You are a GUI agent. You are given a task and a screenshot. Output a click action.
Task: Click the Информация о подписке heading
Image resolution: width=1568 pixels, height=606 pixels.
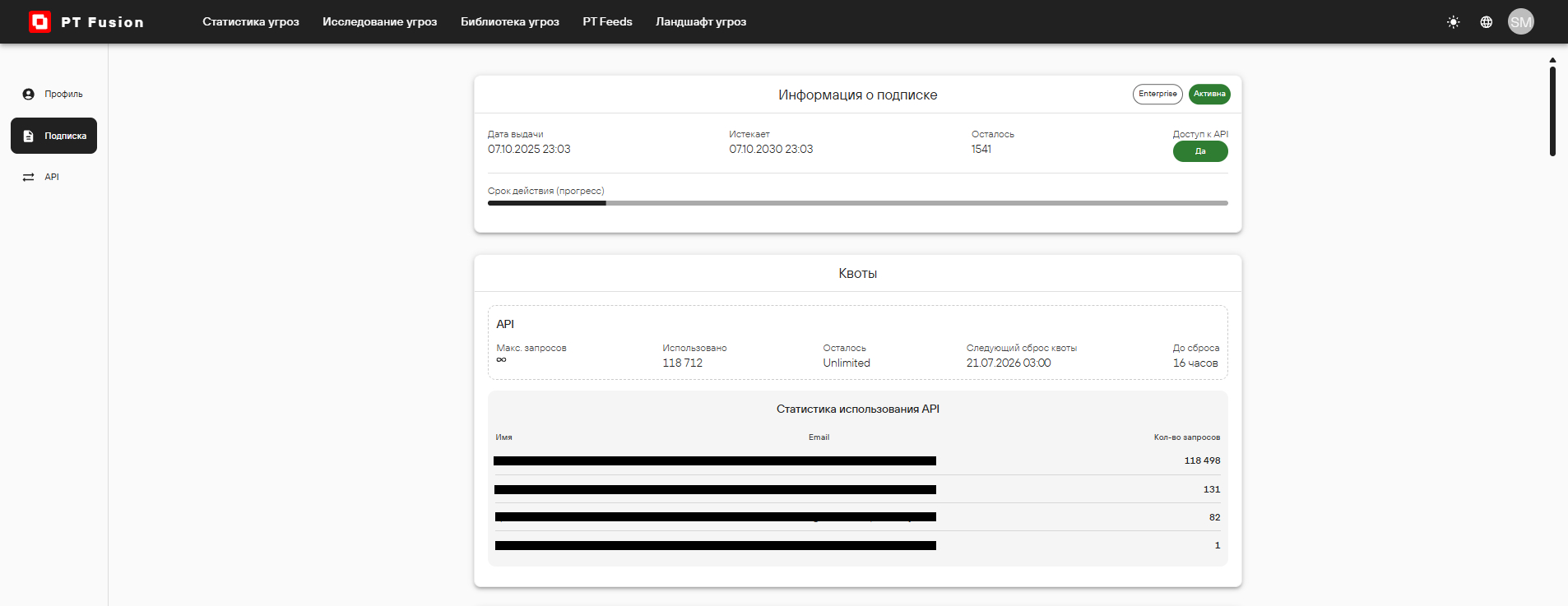click(858, 95)
